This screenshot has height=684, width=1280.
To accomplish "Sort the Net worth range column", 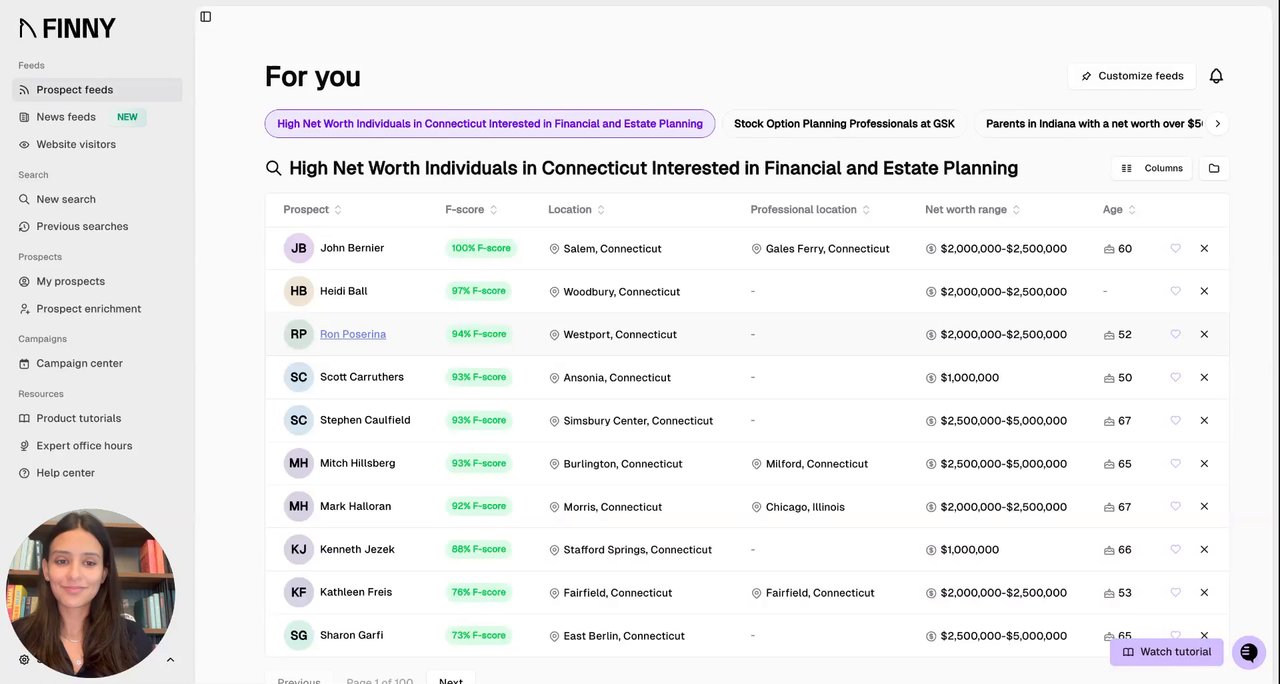I will 972,210.
